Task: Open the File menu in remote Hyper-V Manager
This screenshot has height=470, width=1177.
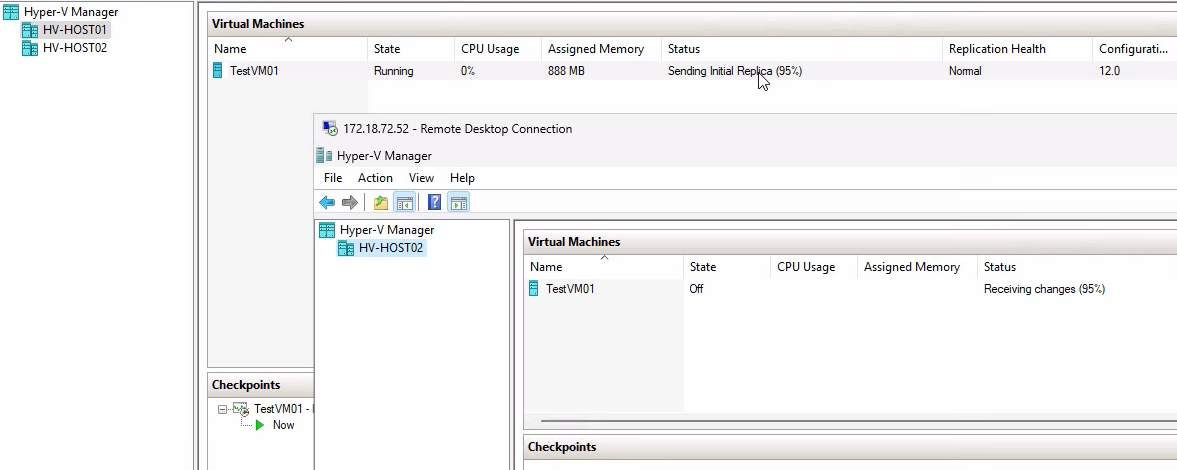Action: pos(333,178)
